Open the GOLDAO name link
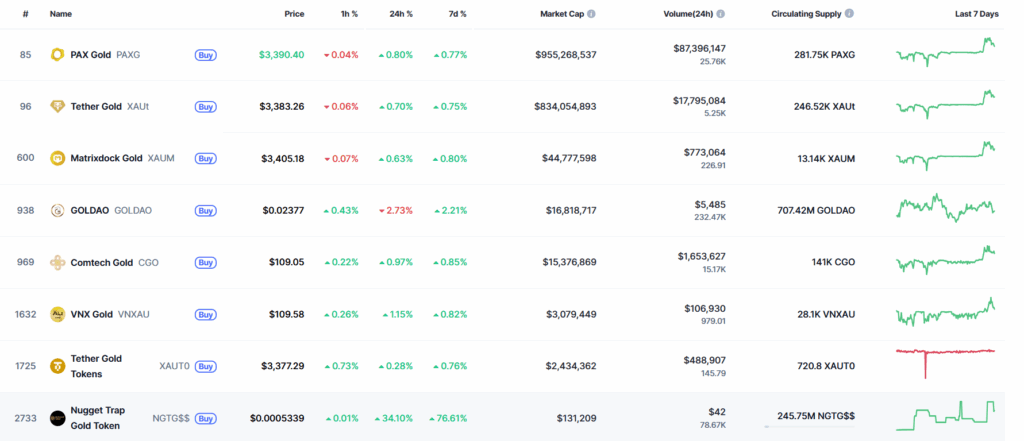 (90, 210)
